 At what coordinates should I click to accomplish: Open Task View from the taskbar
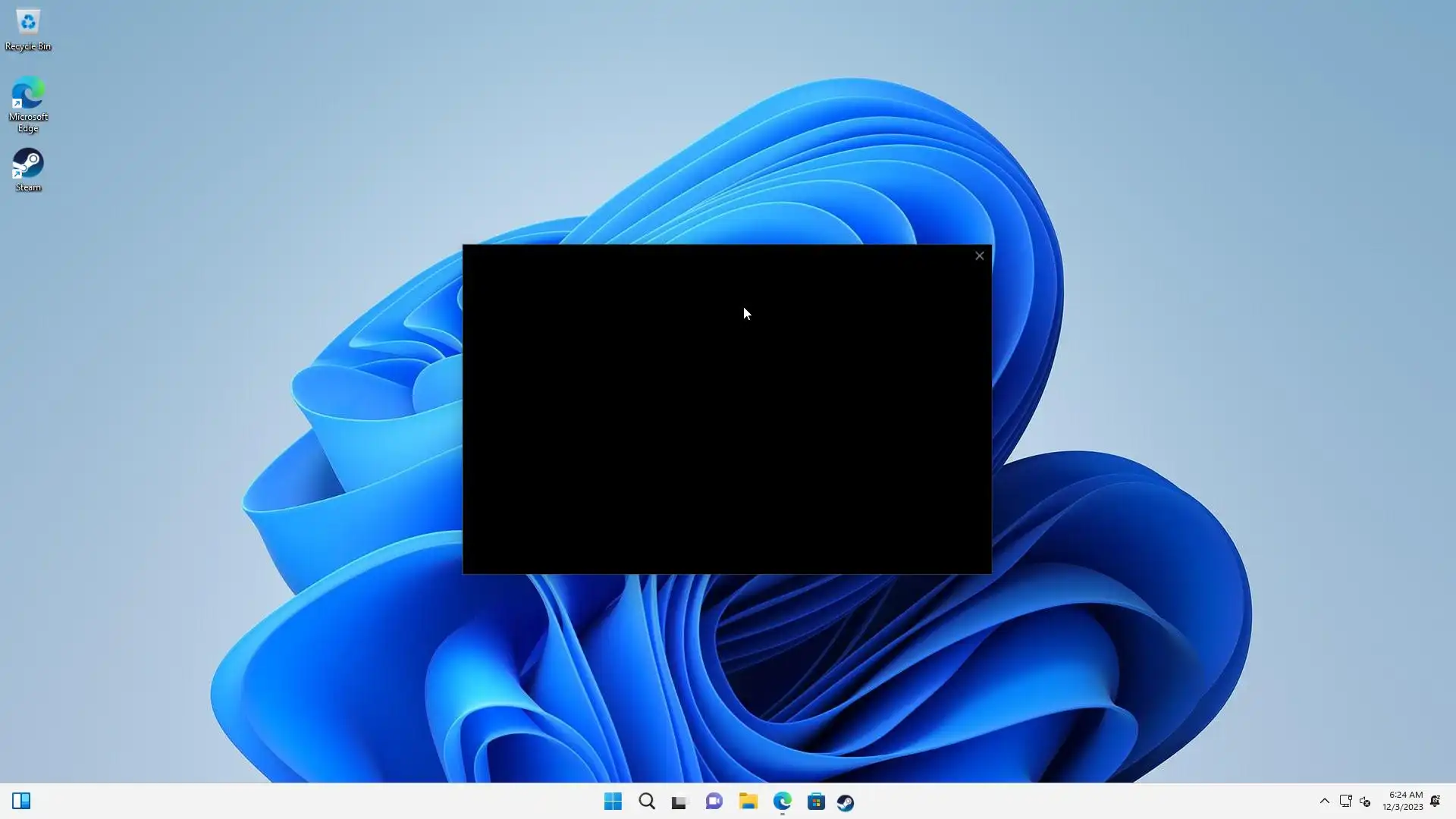point(679,802)
